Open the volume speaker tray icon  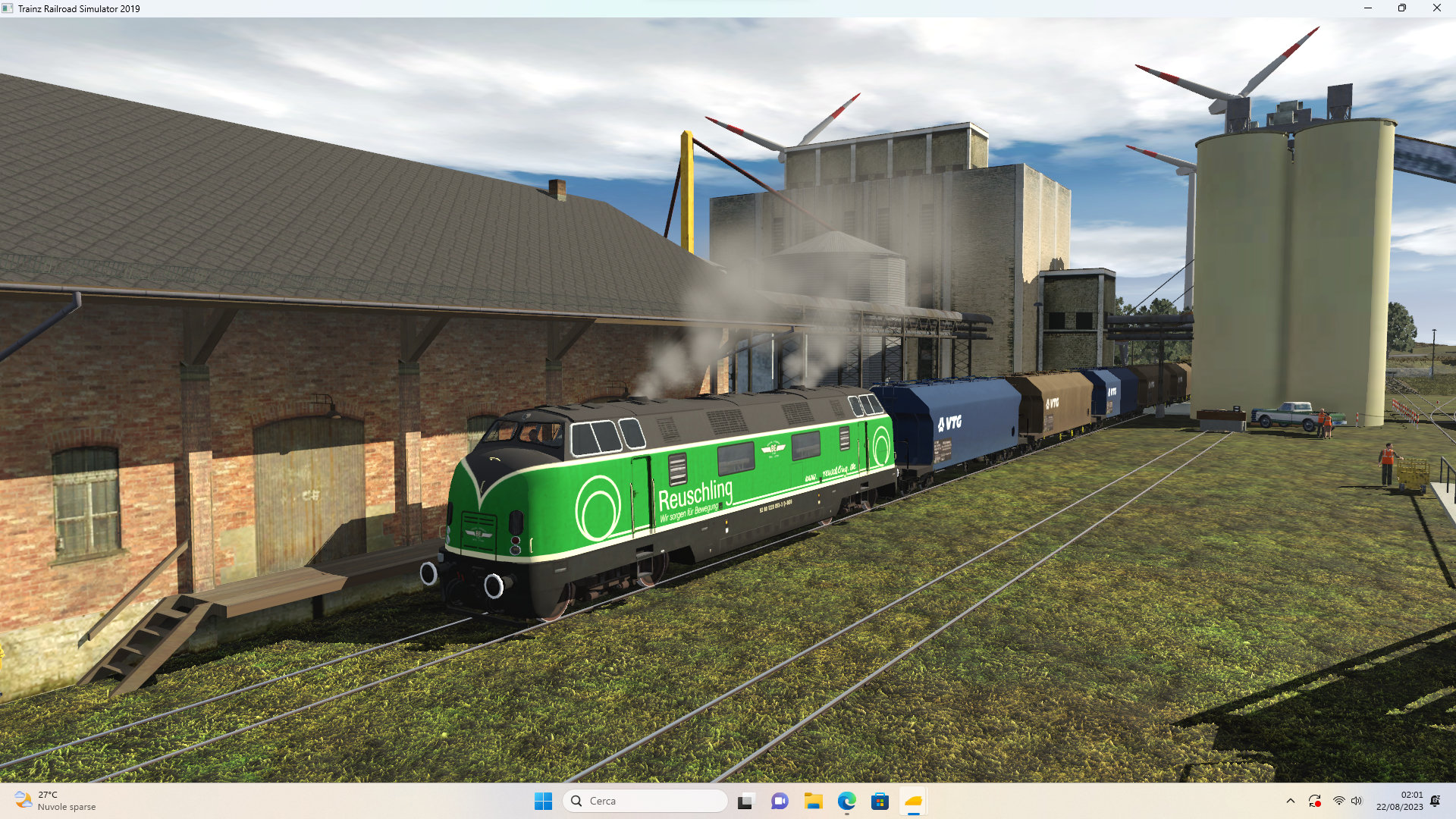[1357, 801]
